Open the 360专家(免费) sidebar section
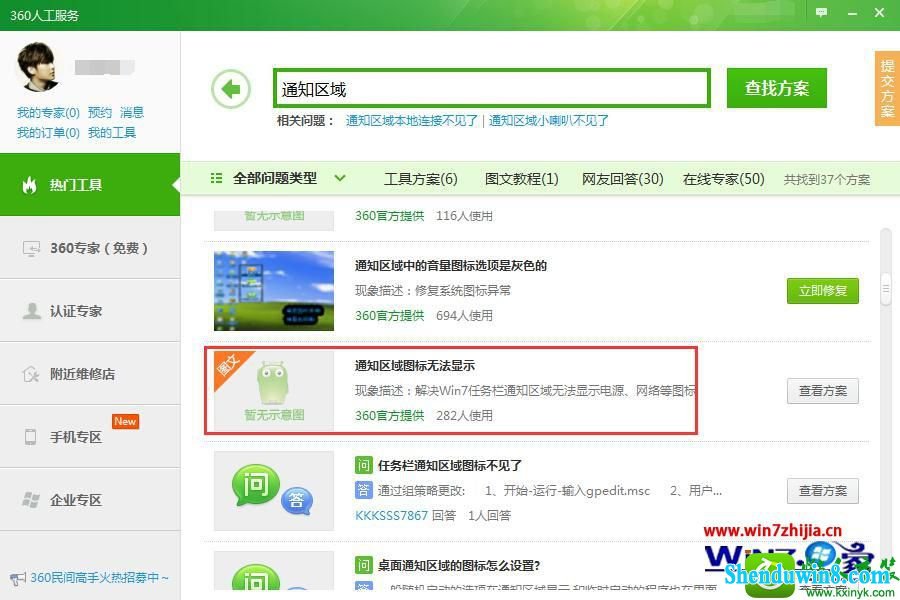The width and height of the screenshot is (900, 600). 90,248
